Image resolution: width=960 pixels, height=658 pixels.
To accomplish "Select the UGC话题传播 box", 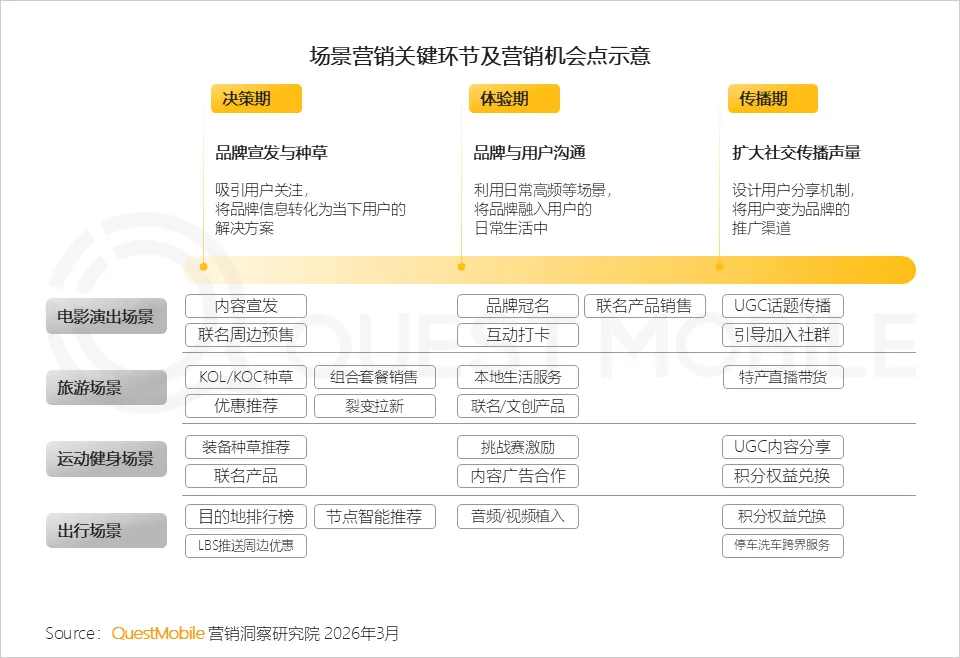I will [782, 306].
